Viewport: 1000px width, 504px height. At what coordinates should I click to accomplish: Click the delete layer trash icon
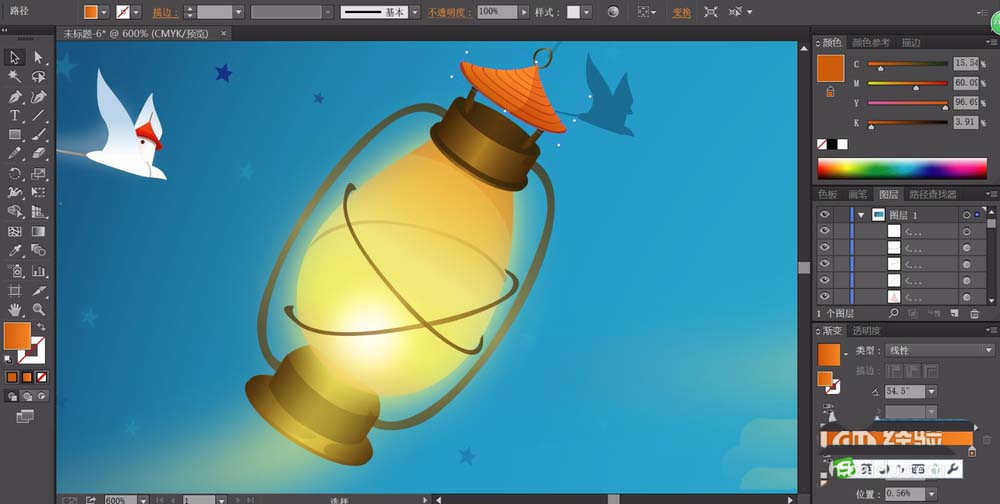pos(974,313)
